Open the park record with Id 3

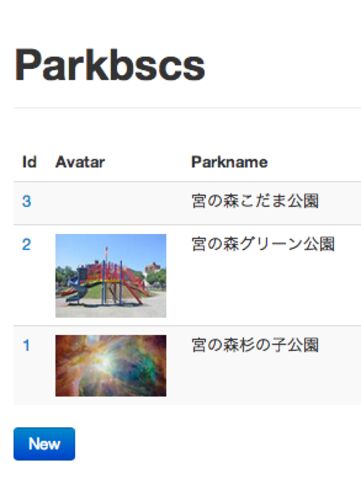27,201
